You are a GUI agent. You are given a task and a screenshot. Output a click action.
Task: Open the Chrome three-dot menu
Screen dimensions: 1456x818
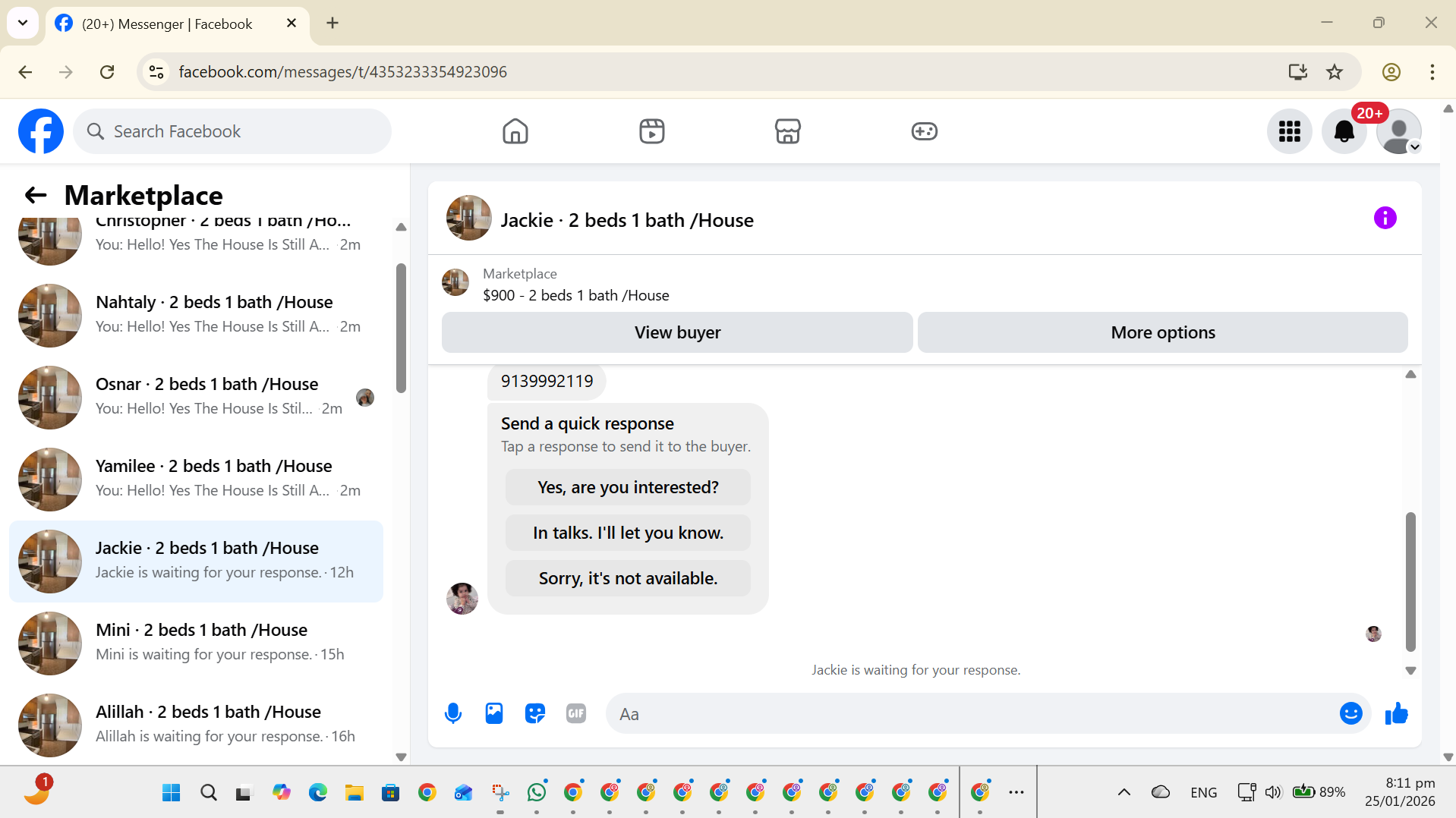coord(1432,72)
